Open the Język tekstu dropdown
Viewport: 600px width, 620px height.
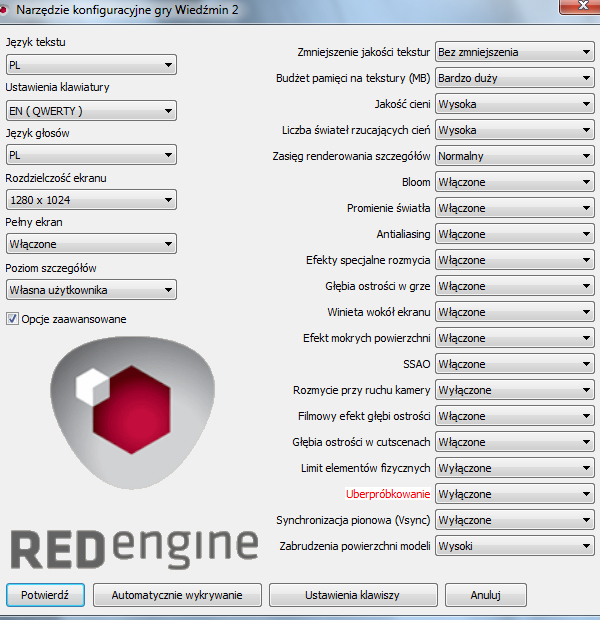pyautogui.click(x=91, y=67)
